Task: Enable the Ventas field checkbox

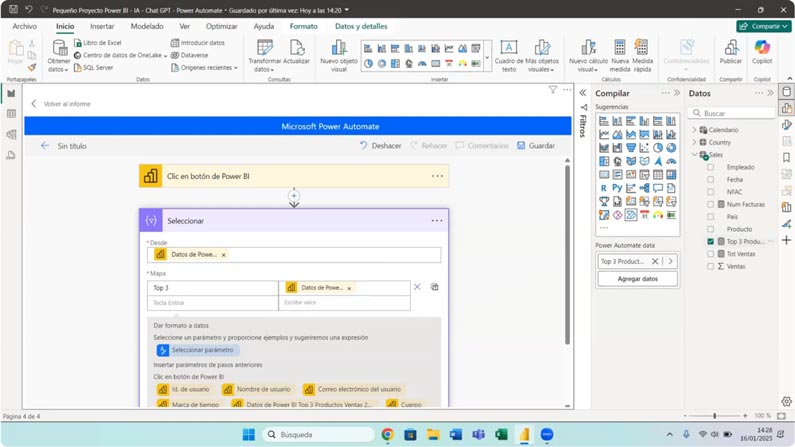Action: 711,266
